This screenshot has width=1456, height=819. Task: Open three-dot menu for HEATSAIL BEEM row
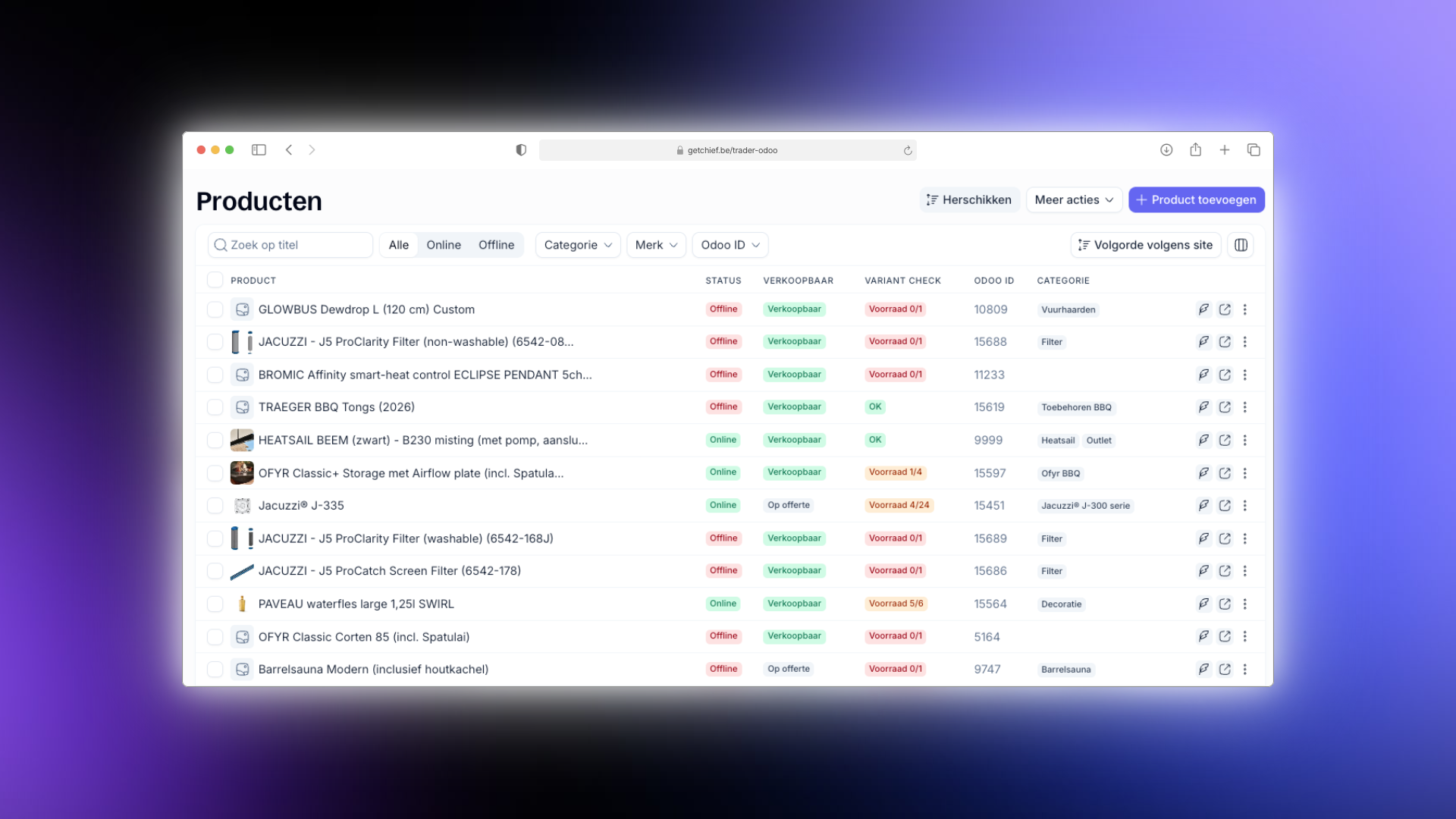1245,440
